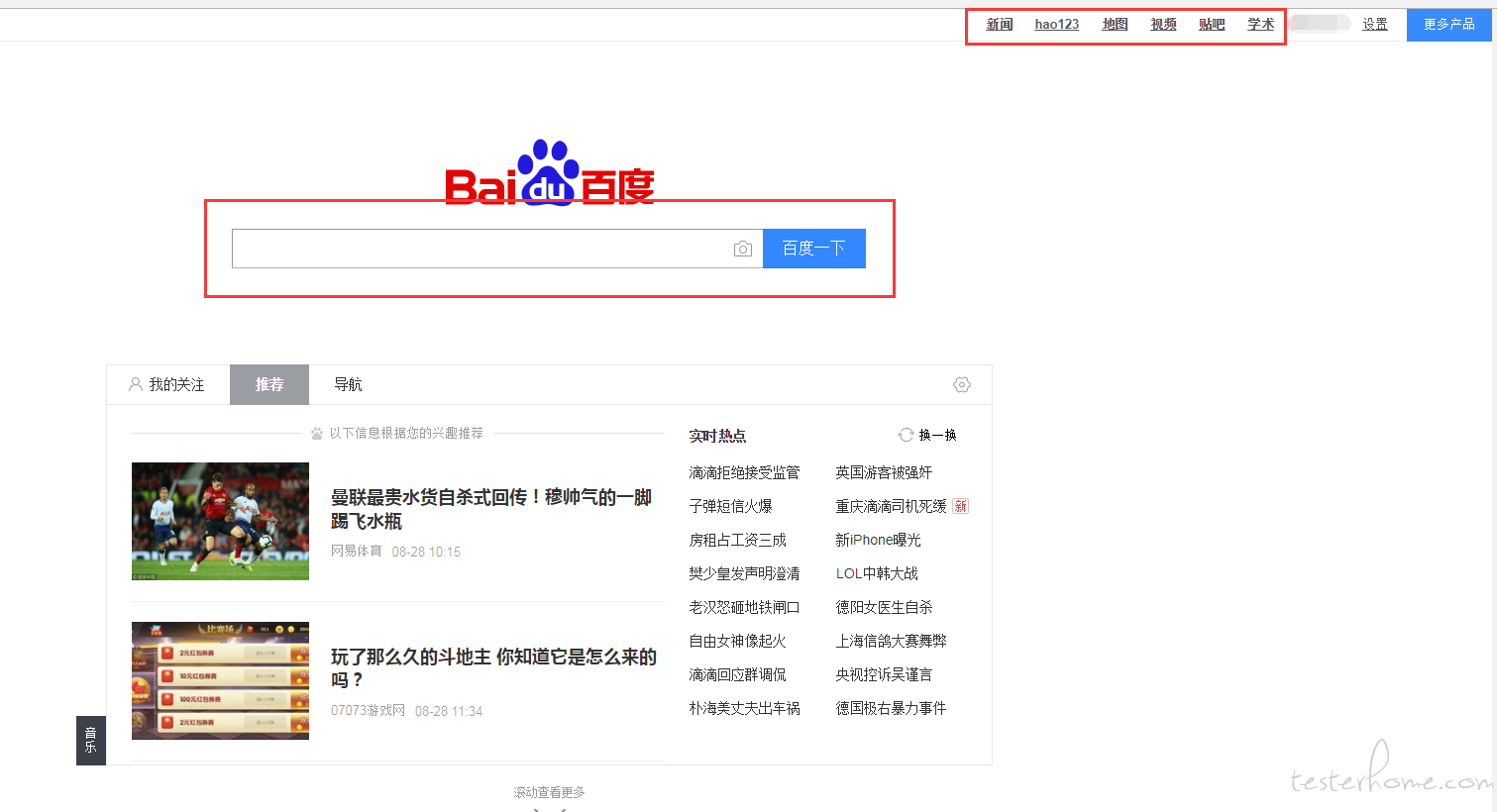The height and width of the screenshot is (812, 1497).
Task: Open hot topic 樊少皇发声明澄清
Action: click(x=744, y=574)
